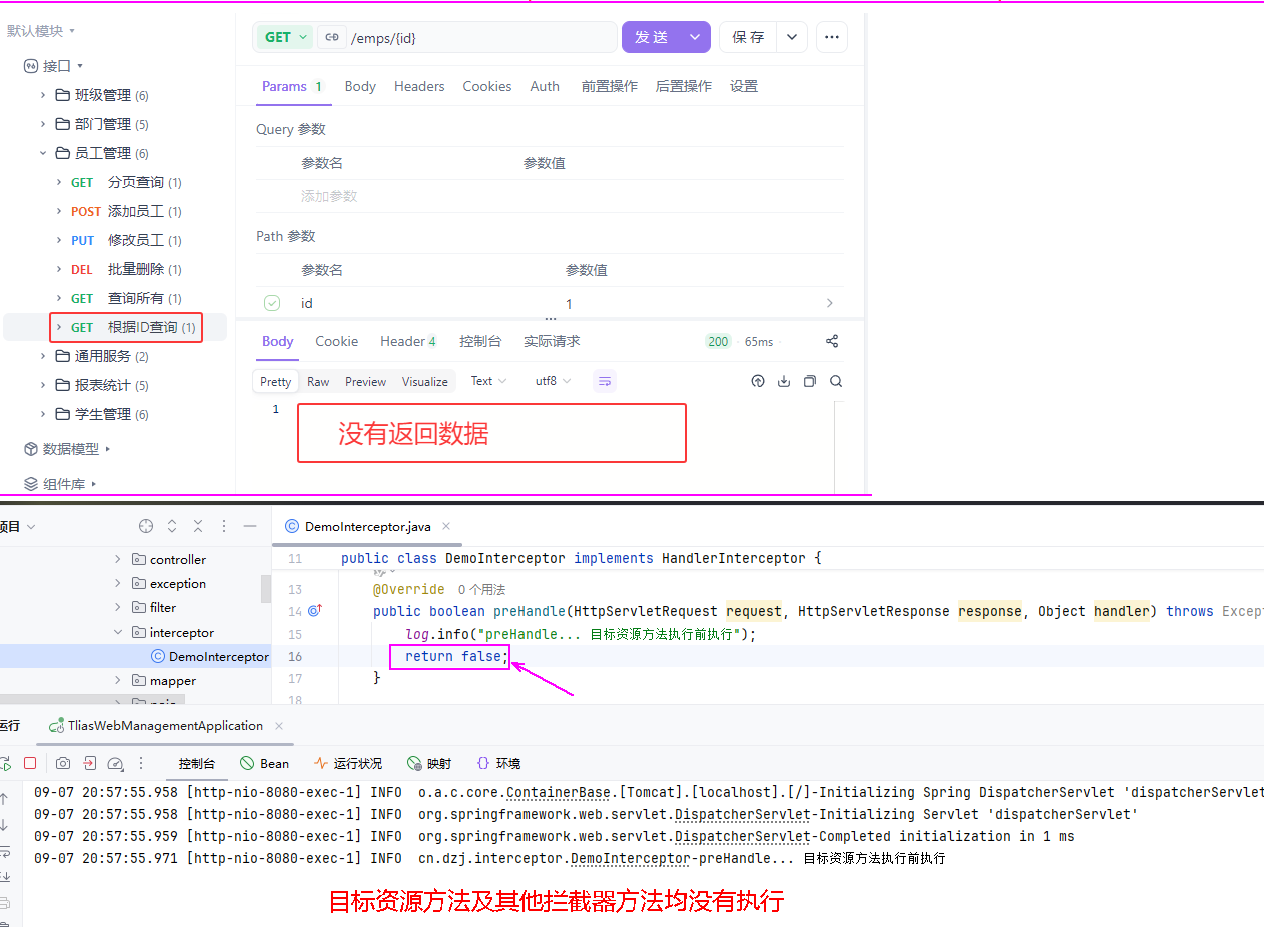This screenshot has height=927, width=1264.
Task: Switch to the Headers request tab
Action: coord(419,86)
